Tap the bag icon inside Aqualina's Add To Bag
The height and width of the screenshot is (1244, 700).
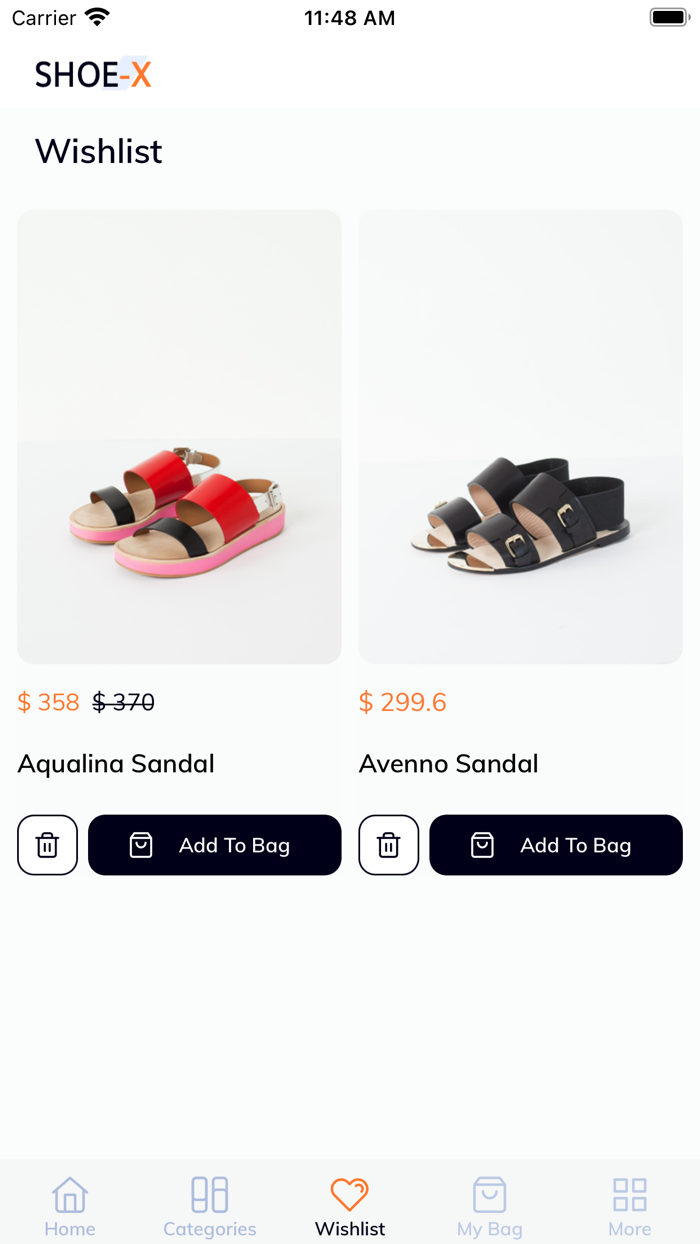coord(141,844)
